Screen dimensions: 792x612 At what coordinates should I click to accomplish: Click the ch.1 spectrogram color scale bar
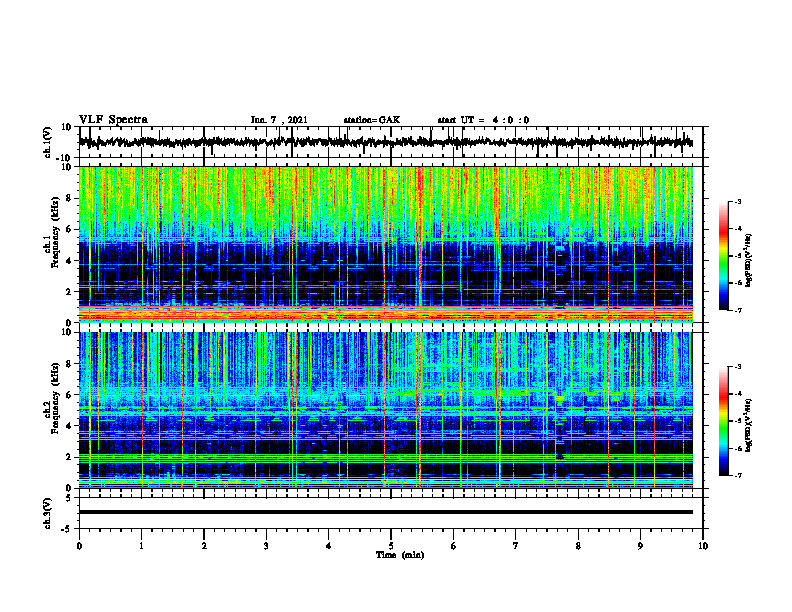(x=723, y=256)
